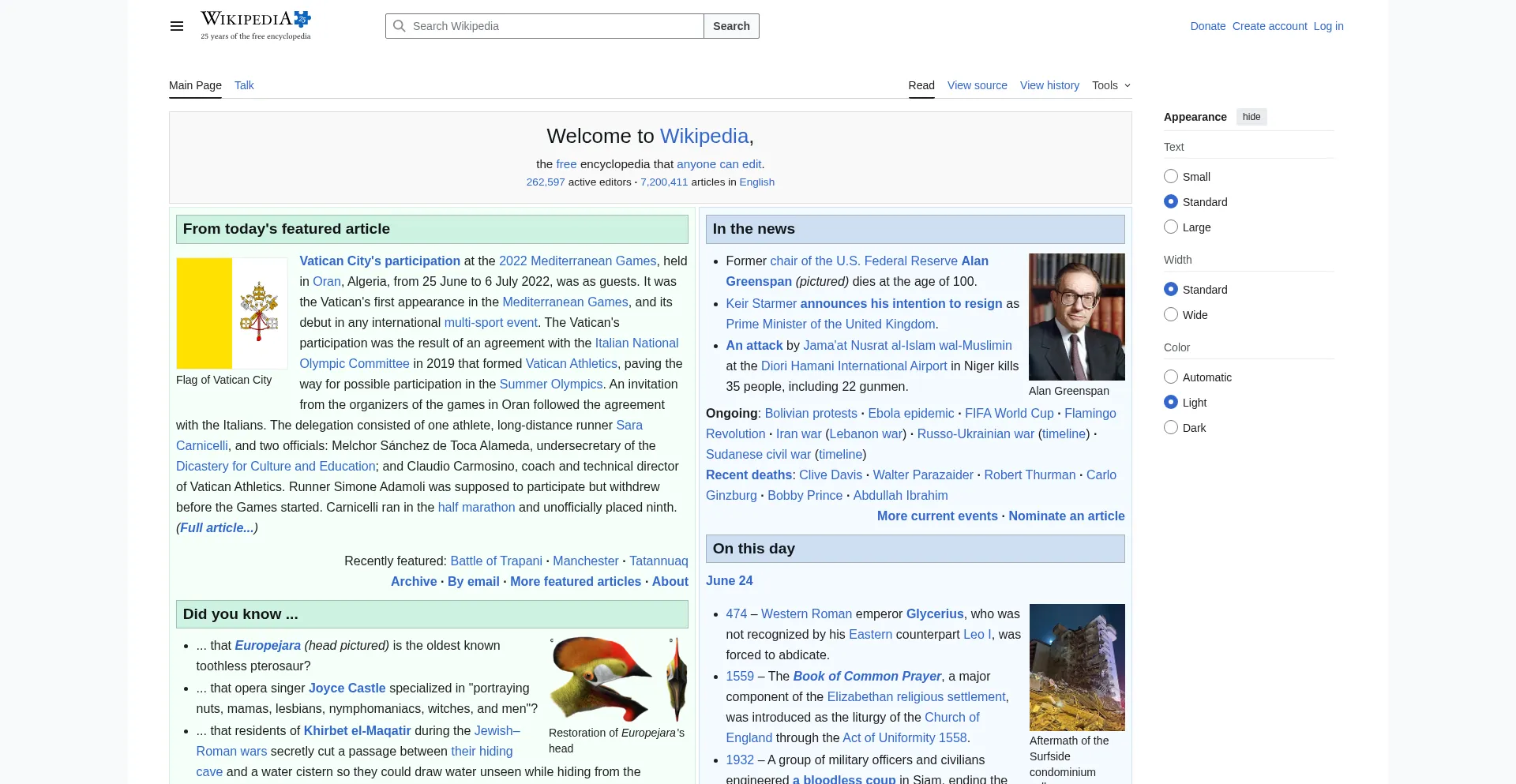1516x784 pixels.
Task: Click the 7,200,411 articles count link
Action: point(664,182)
